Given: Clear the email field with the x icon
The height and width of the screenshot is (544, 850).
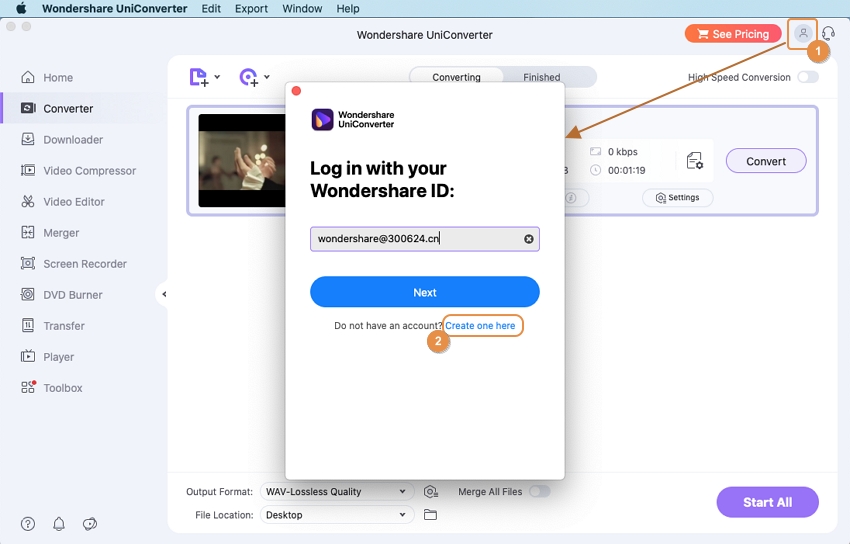Looking at the screenshot, I should coord(528,239).
